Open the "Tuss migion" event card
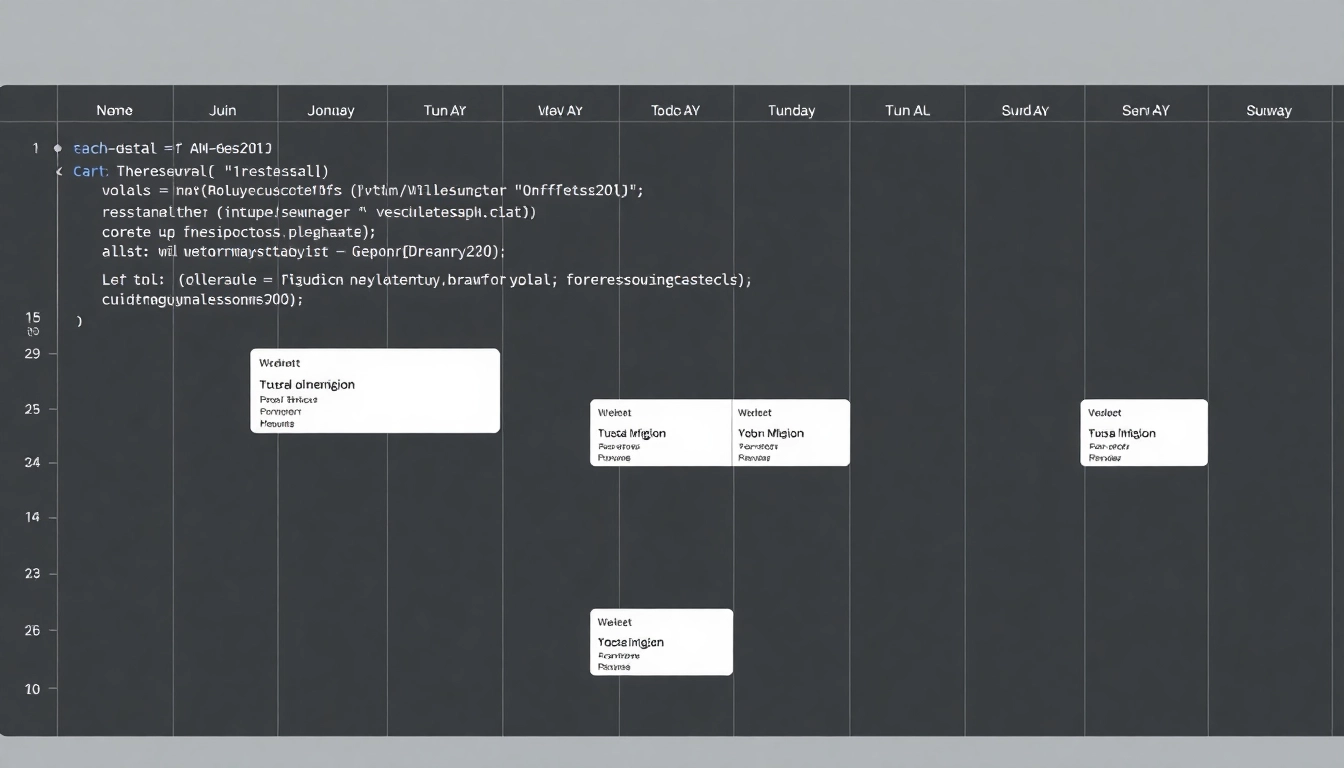This screenshot has height=768, width=1344. click(1144, 433)
